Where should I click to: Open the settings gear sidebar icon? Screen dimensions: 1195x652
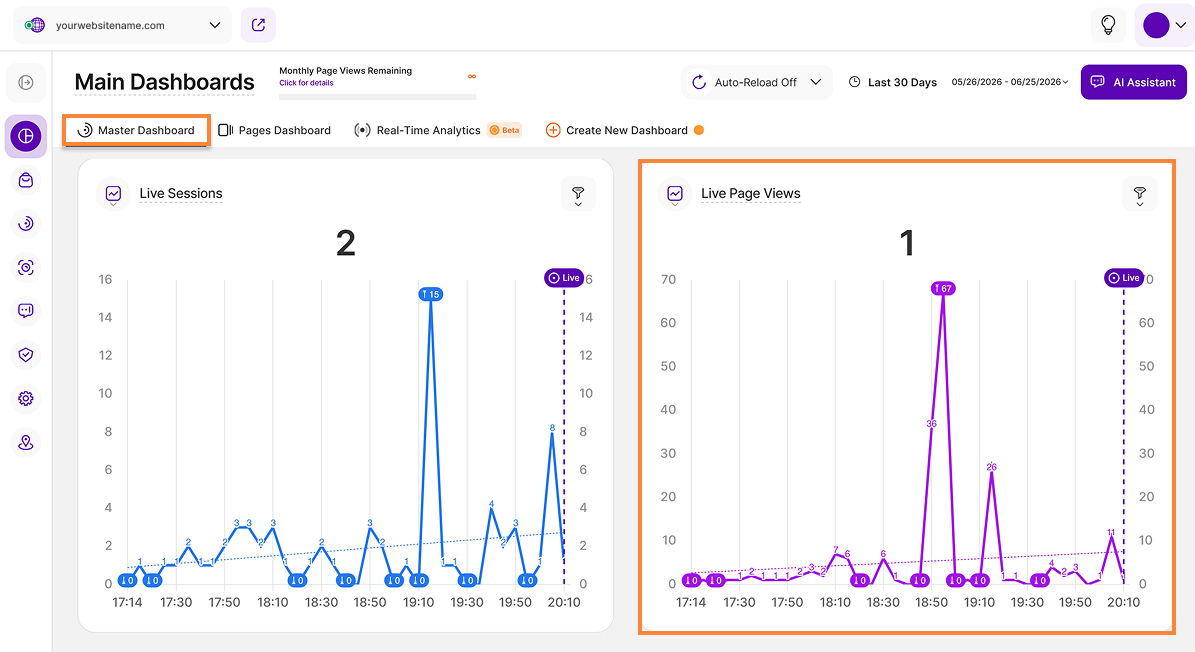point(26,398)
